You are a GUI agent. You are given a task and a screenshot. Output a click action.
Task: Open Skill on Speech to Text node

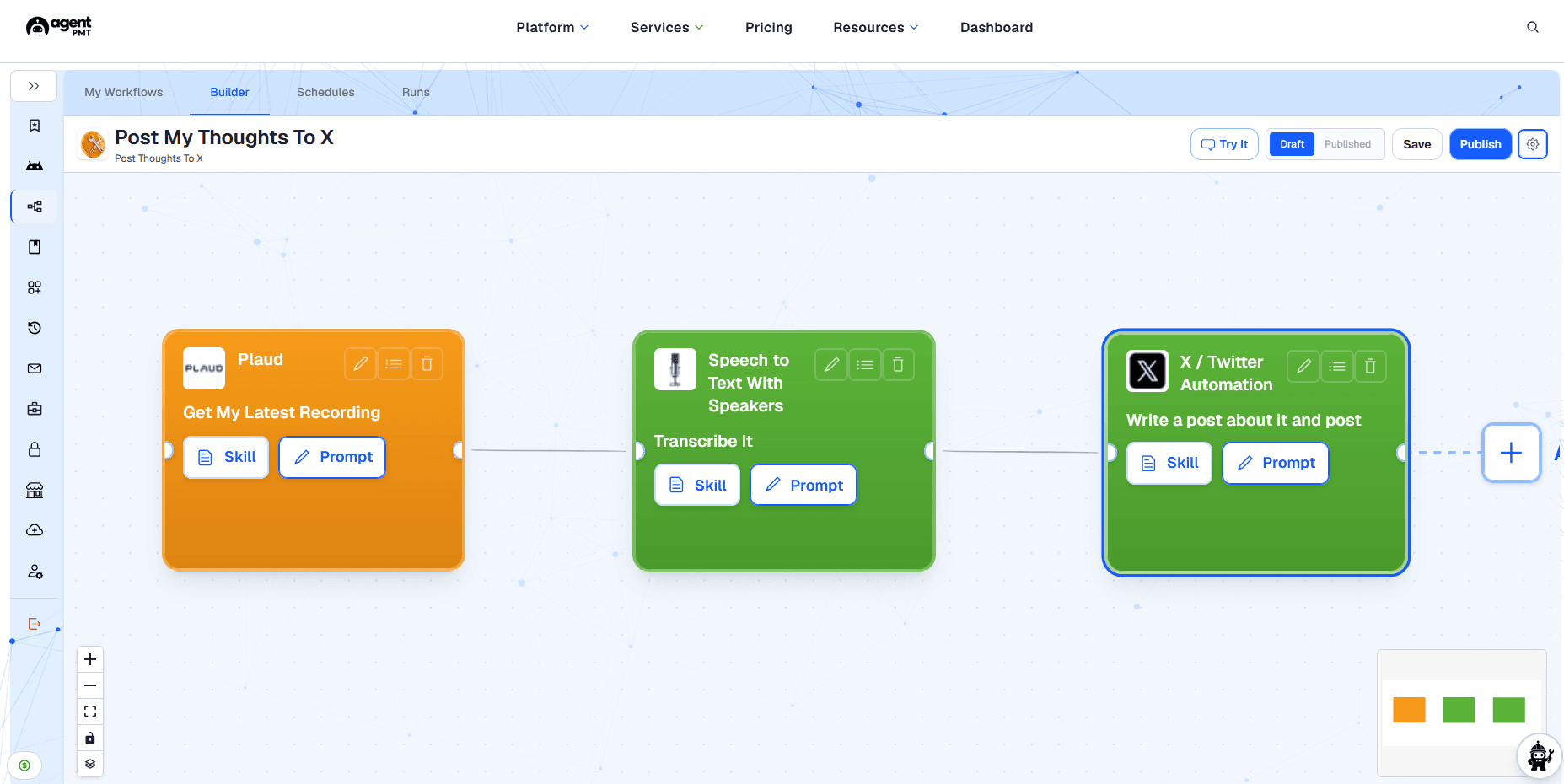click(x=697, y=486)
